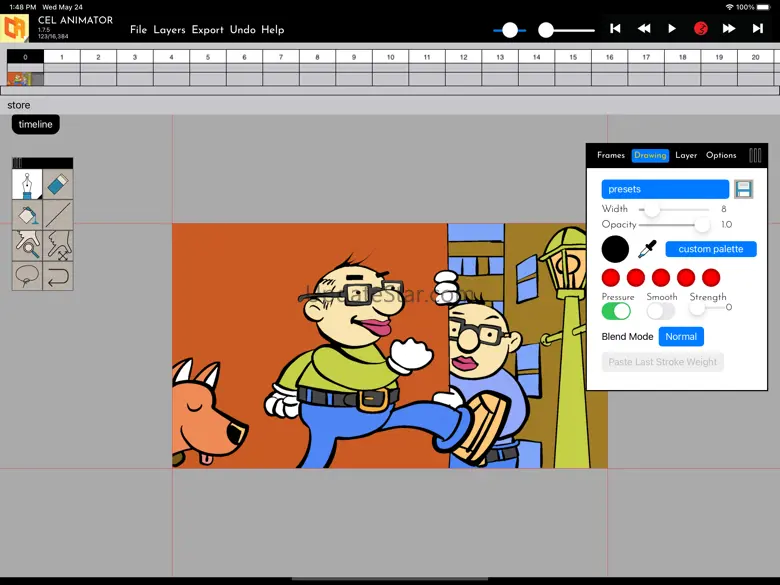Pick the third red palette swatch
This screenshot has width=780, height=585.
click(661, 278)
